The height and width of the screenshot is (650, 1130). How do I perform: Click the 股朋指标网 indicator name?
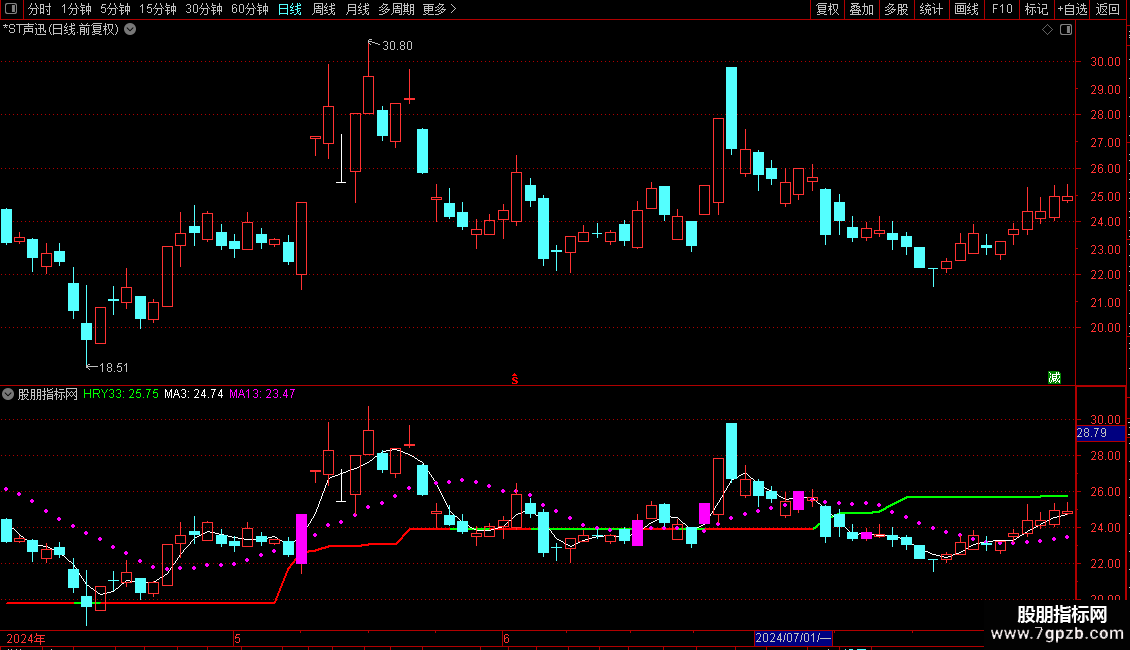48,394
